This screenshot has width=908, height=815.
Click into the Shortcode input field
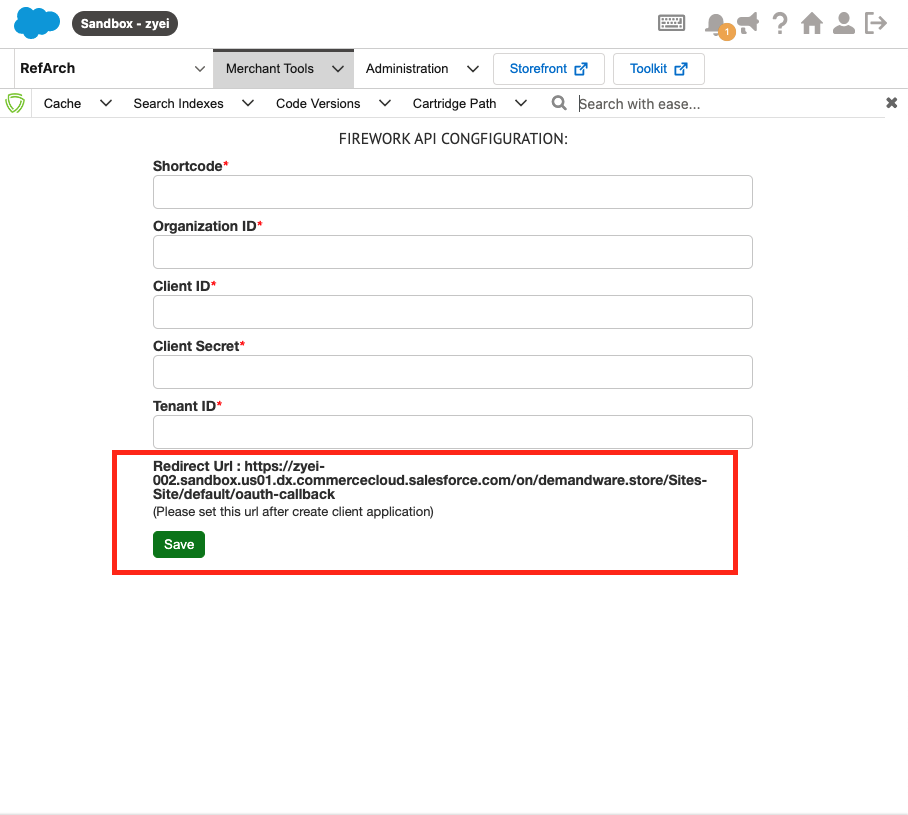(452, 192)
